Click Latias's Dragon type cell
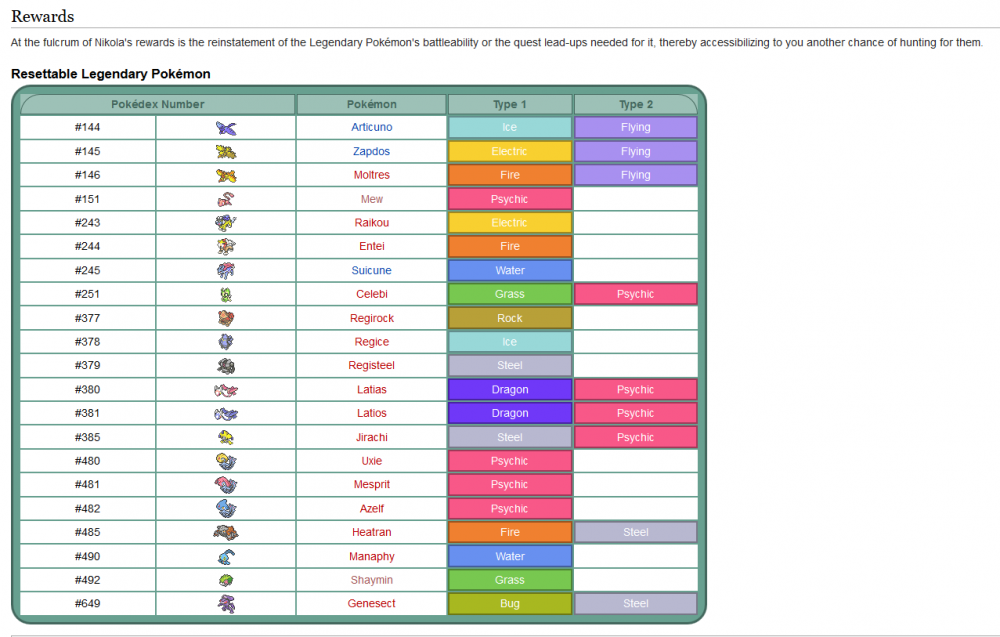Screen dimensions: 1000x637 point(509,390)
